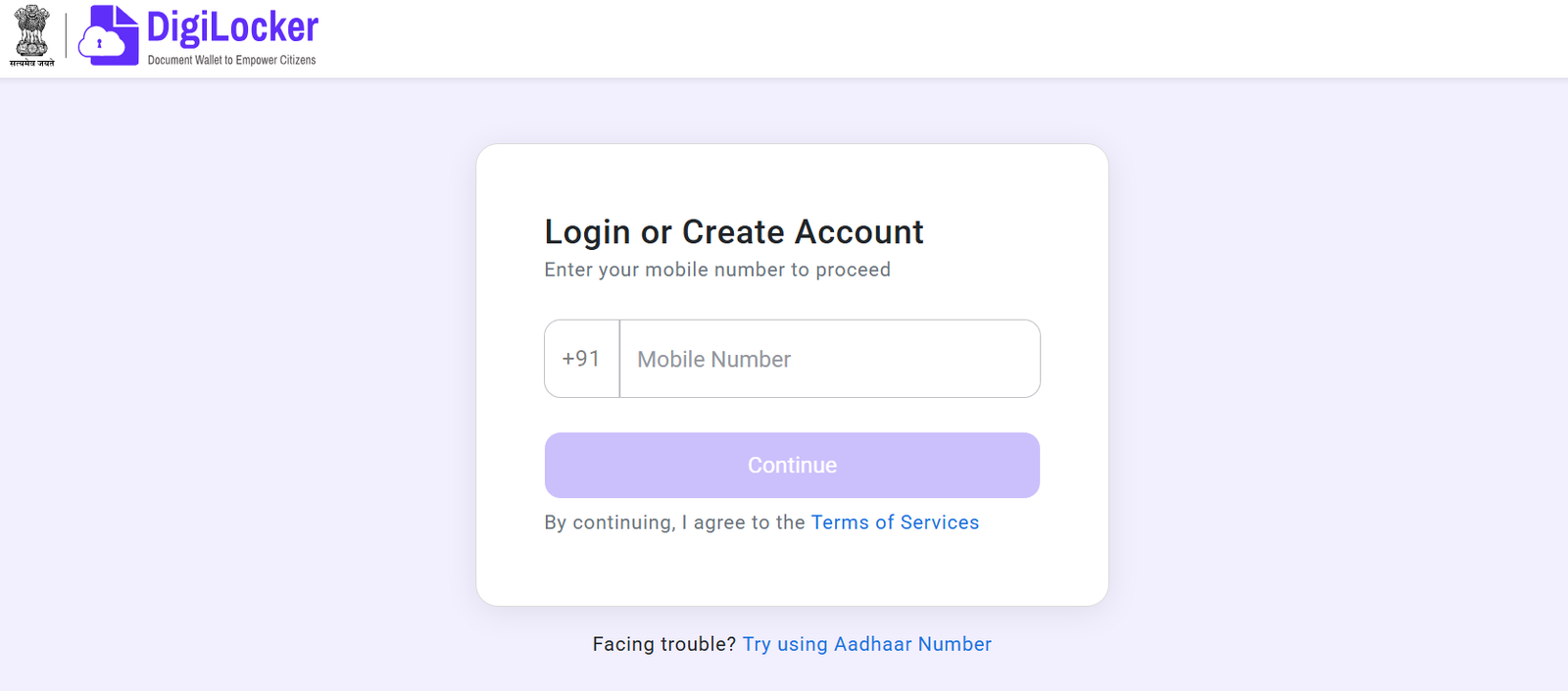Viewport: 1568px width, 691px height.
Task: Click the Enter your mobile number to proceed subtitle
Action: tap(716, 270)
